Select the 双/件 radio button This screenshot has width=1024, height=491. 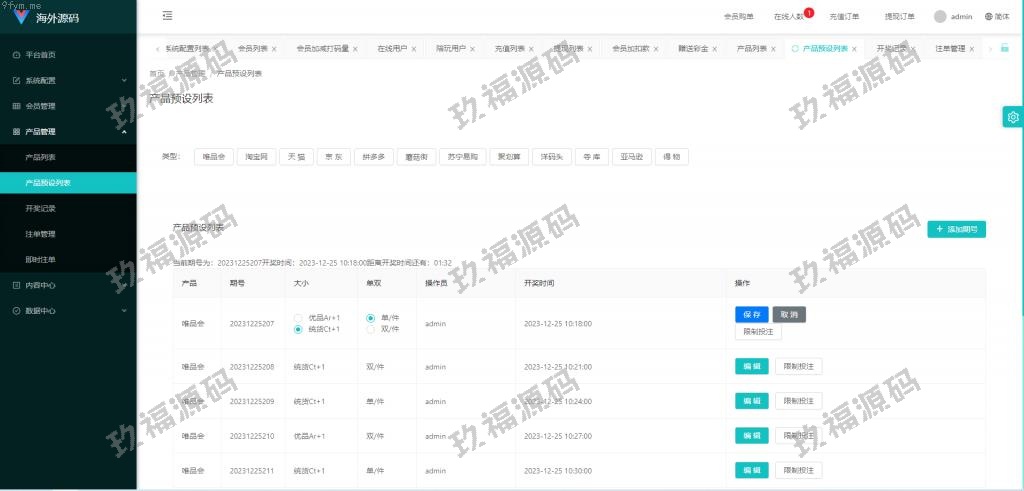371,329
